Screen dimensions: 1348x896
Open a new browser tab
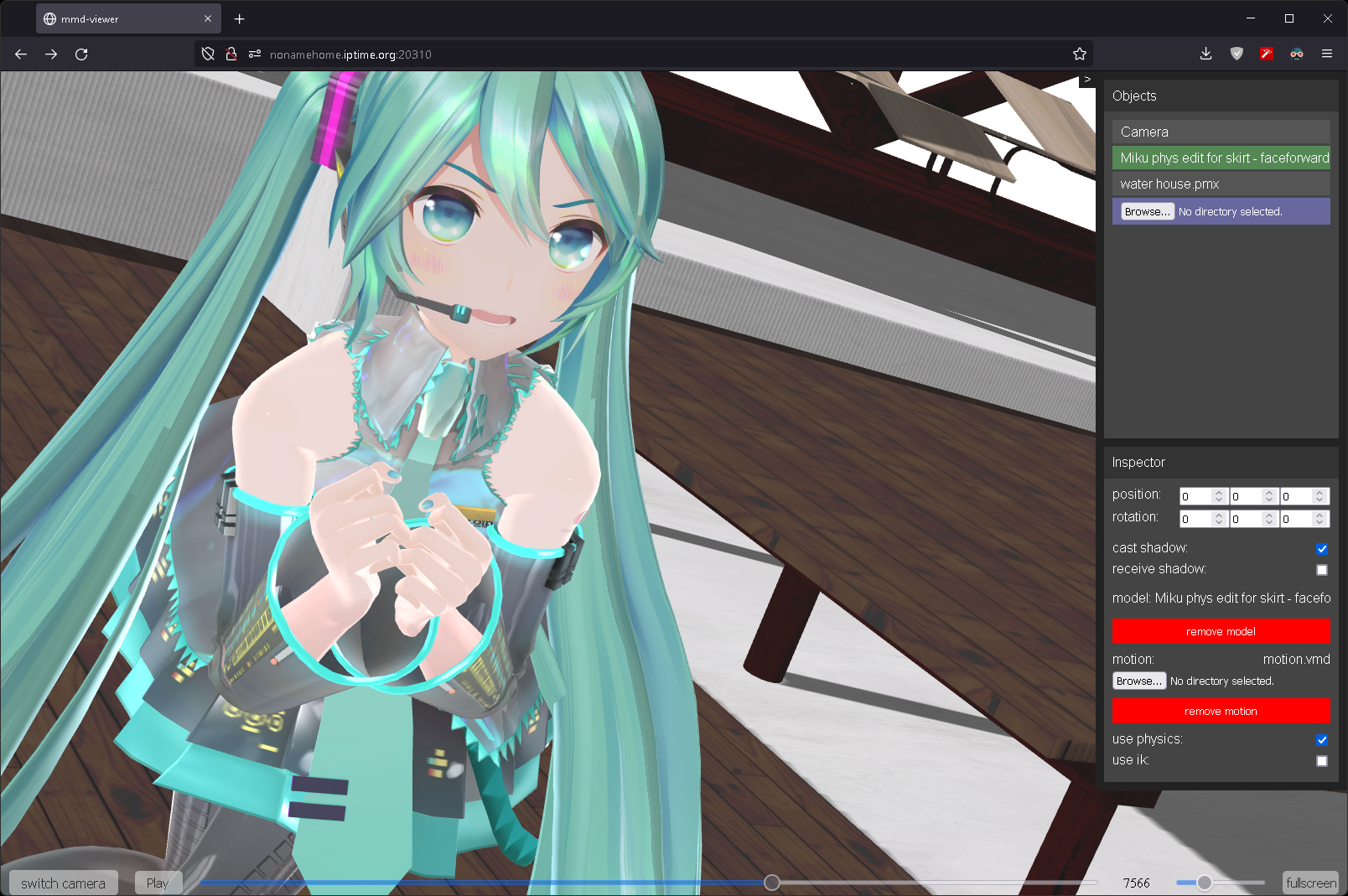[x=240, y=18]
